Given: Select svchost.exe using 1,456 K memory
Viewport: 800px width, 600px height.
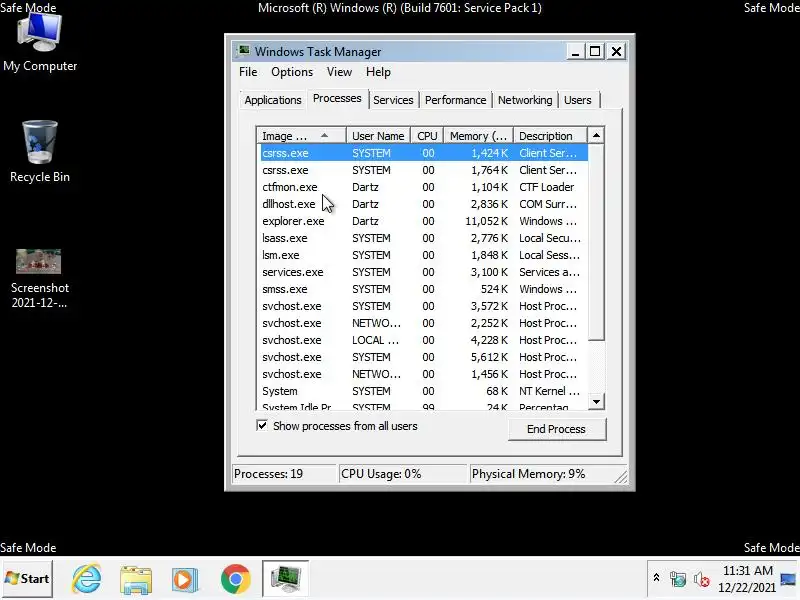Looking at the screenshot, I should (424, 374).
